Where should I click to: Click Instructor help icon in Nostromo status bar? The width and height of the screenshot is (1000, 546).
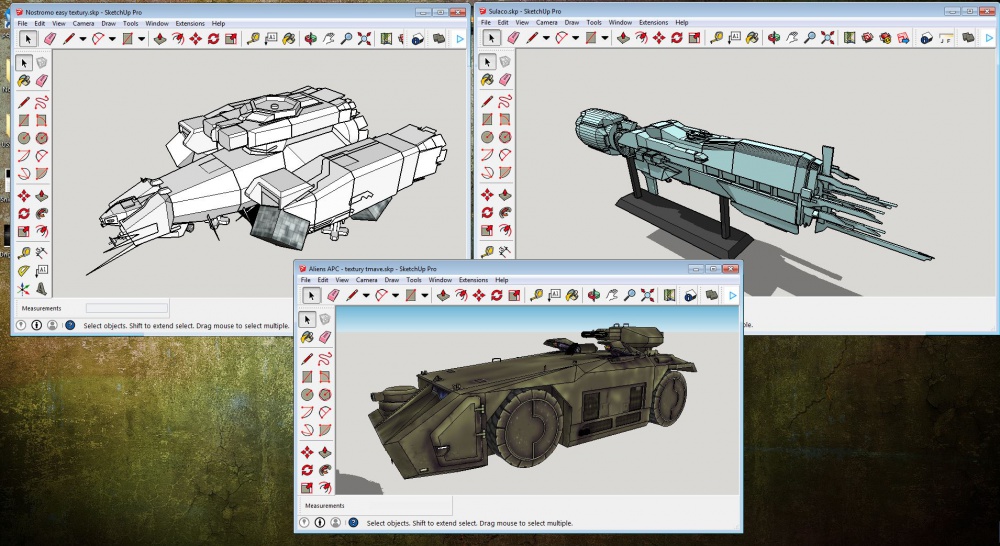click(70, 325)
